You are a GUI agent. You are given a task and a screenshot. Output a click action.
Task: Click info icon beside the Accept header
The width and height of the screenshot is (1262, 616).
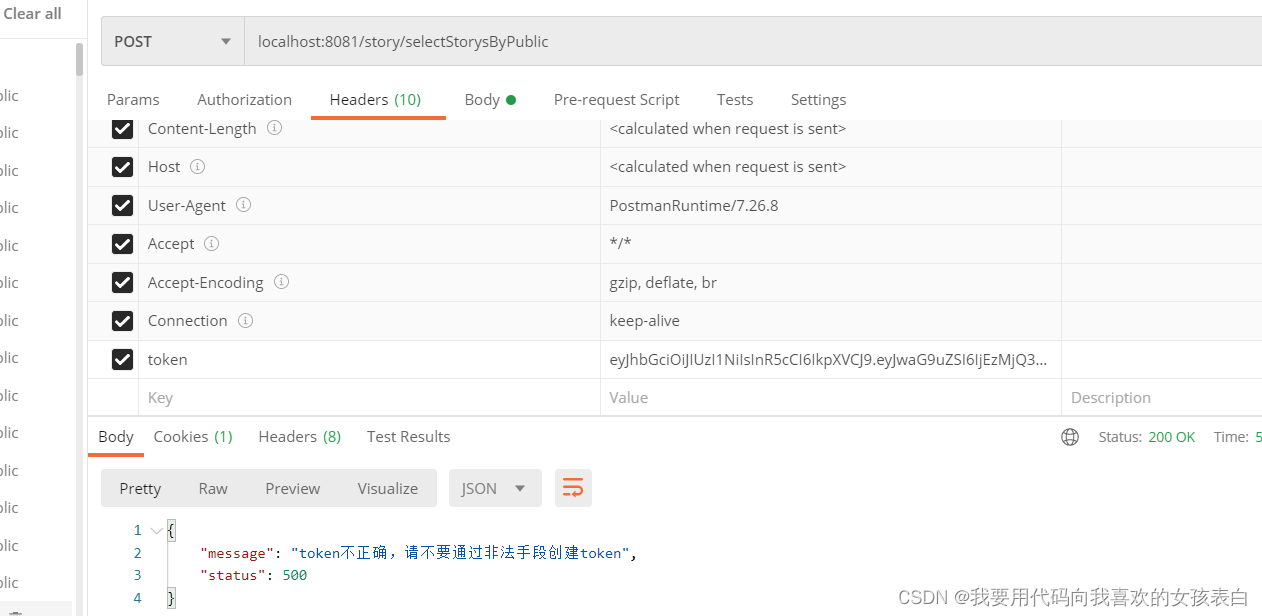pyautogui.click(x=212, y=244)
